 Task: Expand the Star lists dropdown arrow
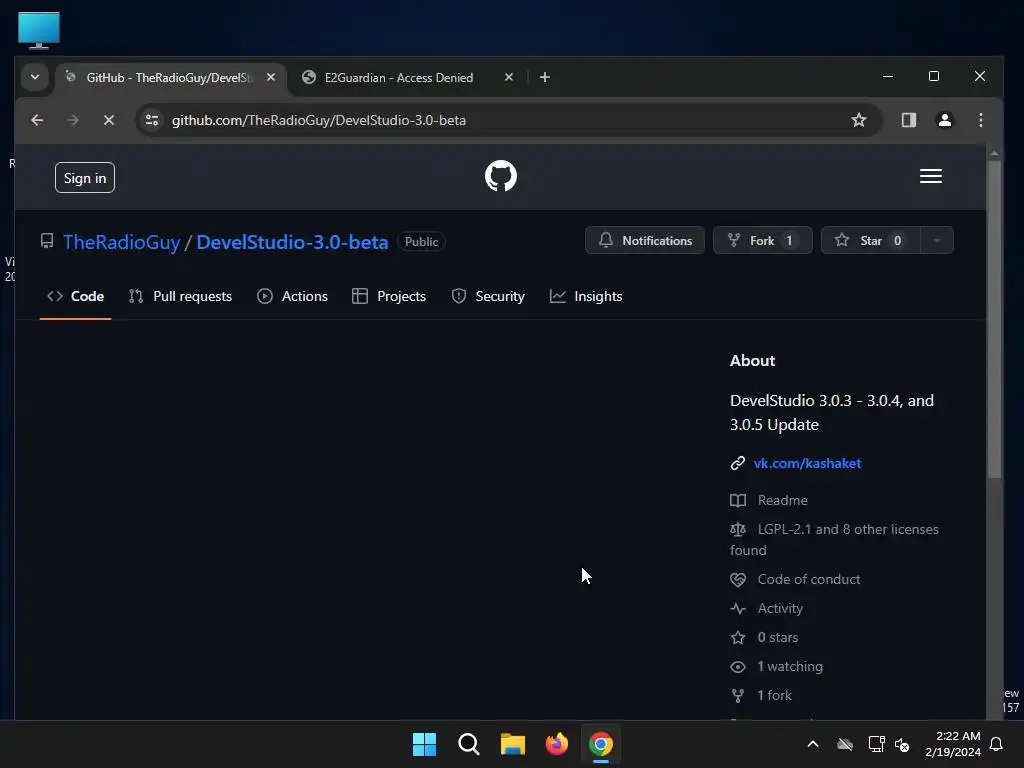click(x=937, y=240)
